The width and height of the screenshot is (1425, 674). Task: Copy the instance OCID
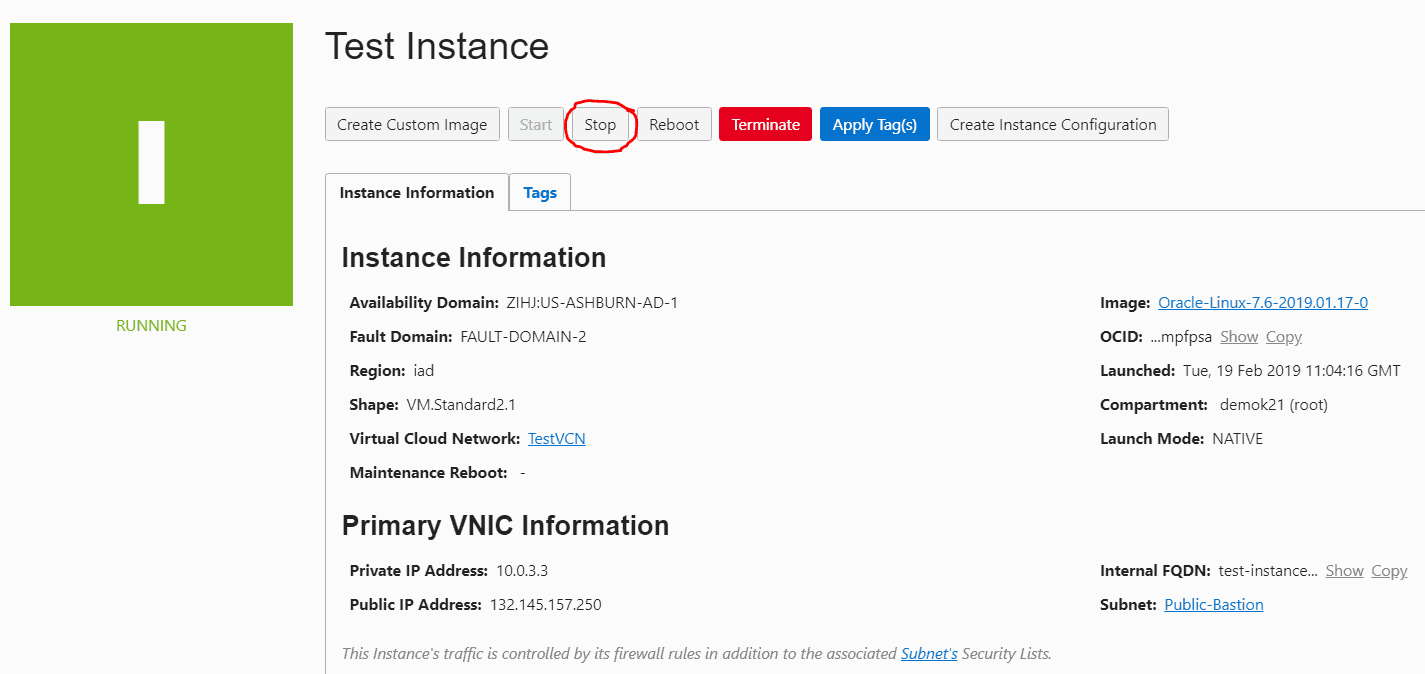pyautogui.click(x=1284, y=336)
